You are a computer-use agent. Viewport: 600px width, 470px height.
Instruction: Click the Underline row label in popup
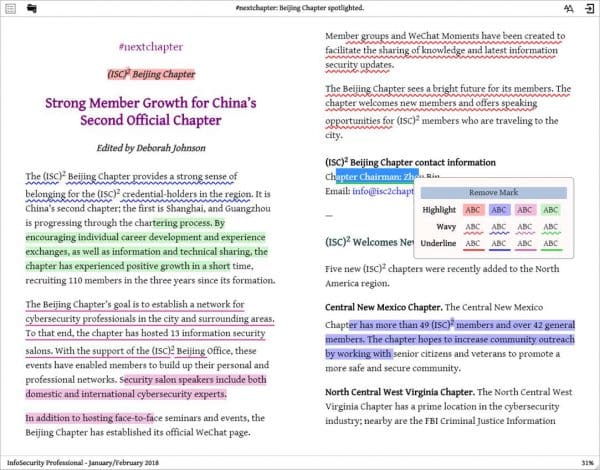(x=438, y=243)
